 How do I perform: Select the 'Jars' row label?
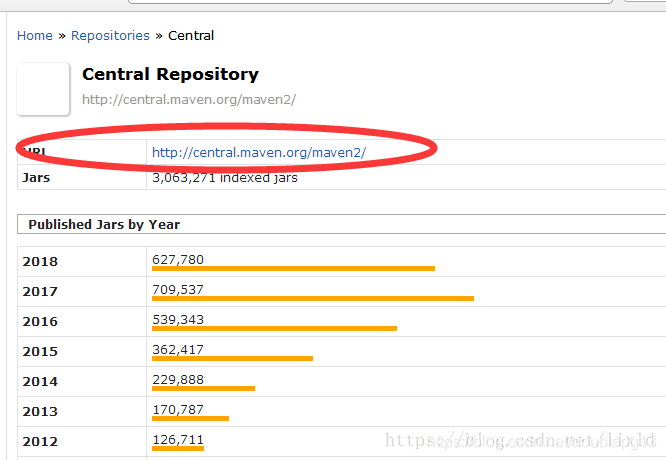point(36,178)
